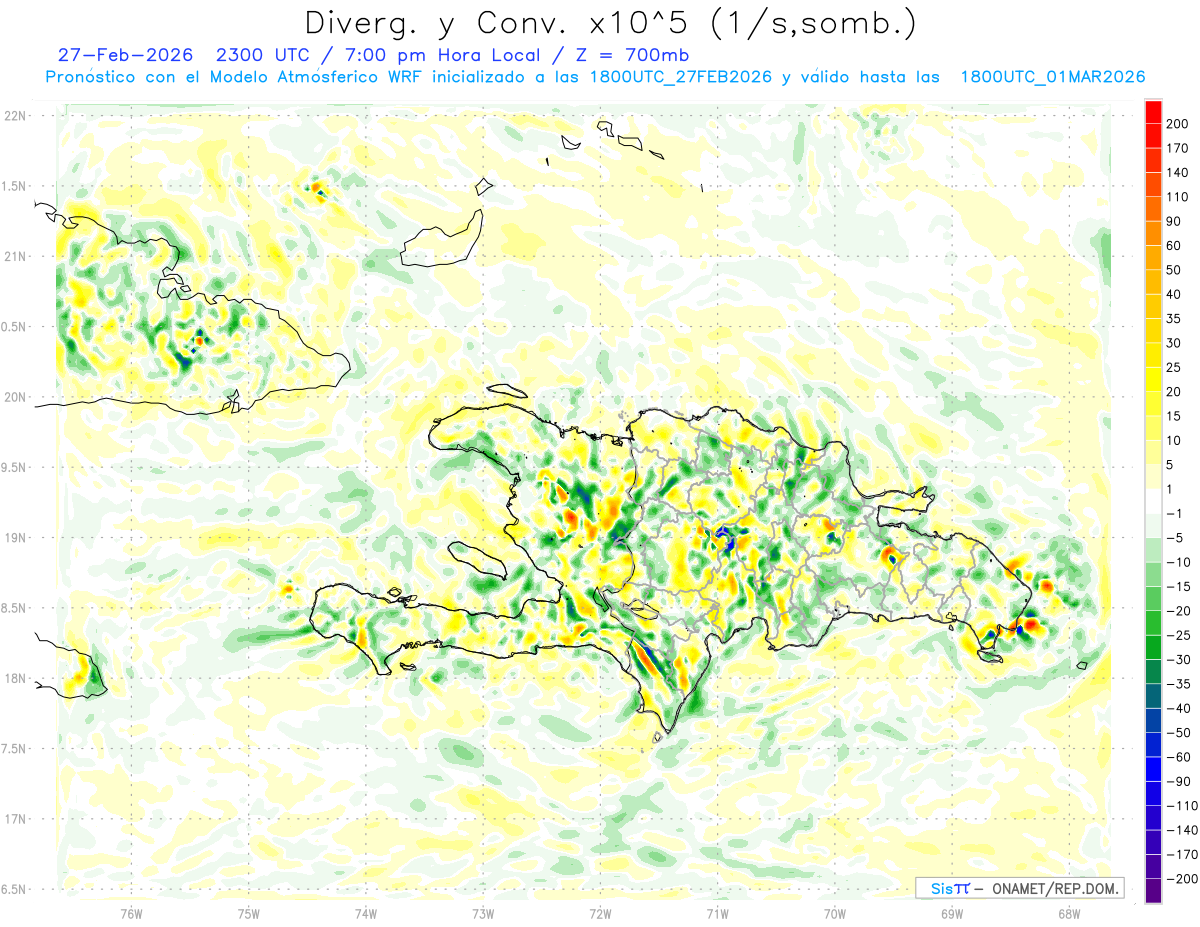The height and width of the screenshot is (927, 1200).
Task: Click the '0.5N' latitude label
Action: click(x=14, y=327)
